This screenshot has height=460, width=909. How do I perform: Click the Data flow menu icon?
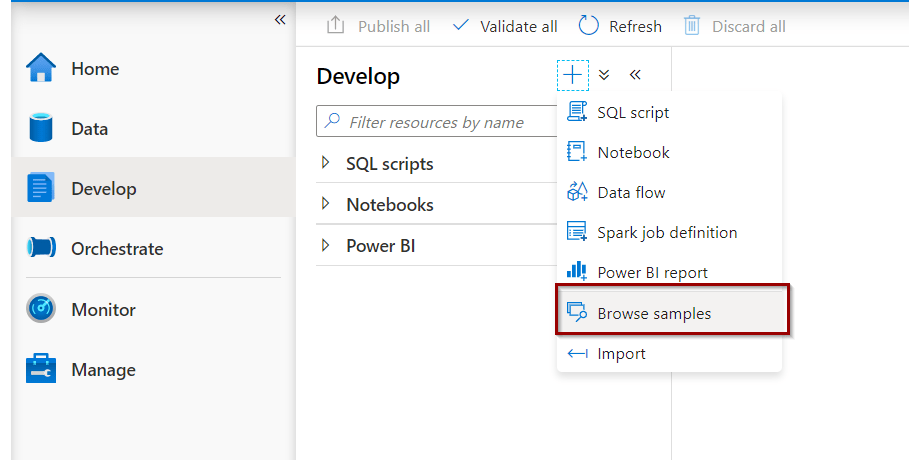[x=577, y=191]
